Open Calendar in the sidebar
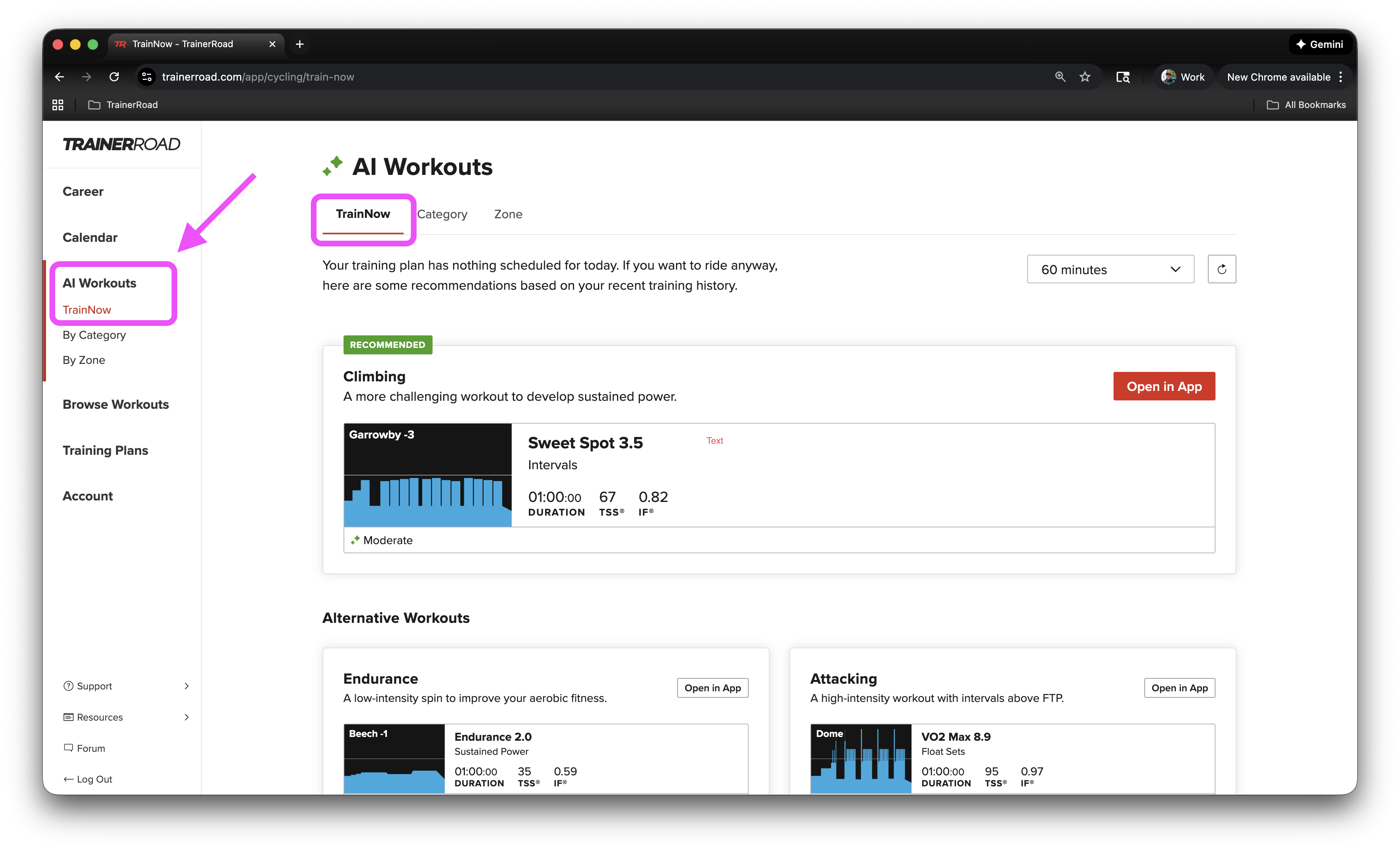The height and width of the screenshot is (851, 1400). [x=90, y=237]
